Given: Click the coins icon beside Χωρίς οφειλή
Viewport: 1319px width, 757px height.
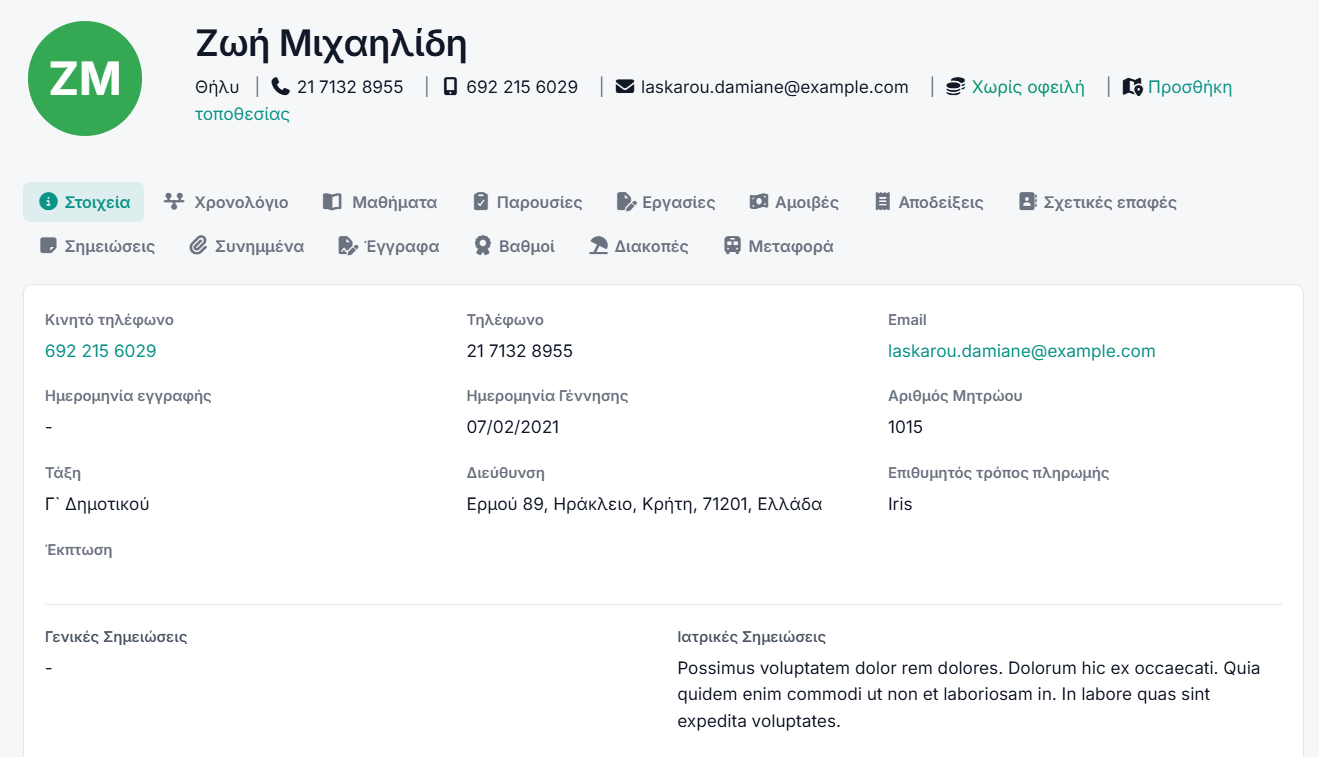Looking at the screenshot, I should click(956, 87).
